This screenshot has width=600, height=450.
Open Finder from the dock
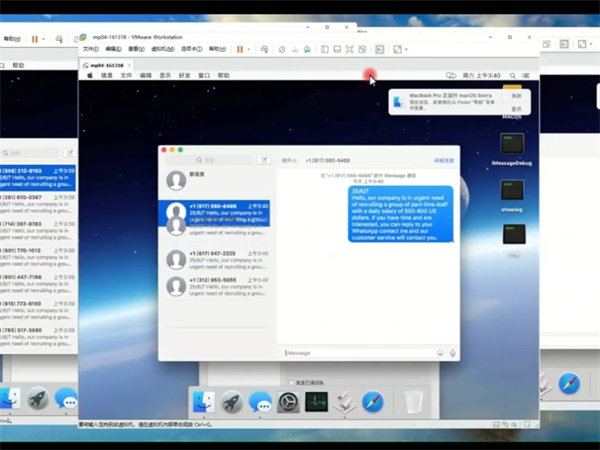[204, 403]
